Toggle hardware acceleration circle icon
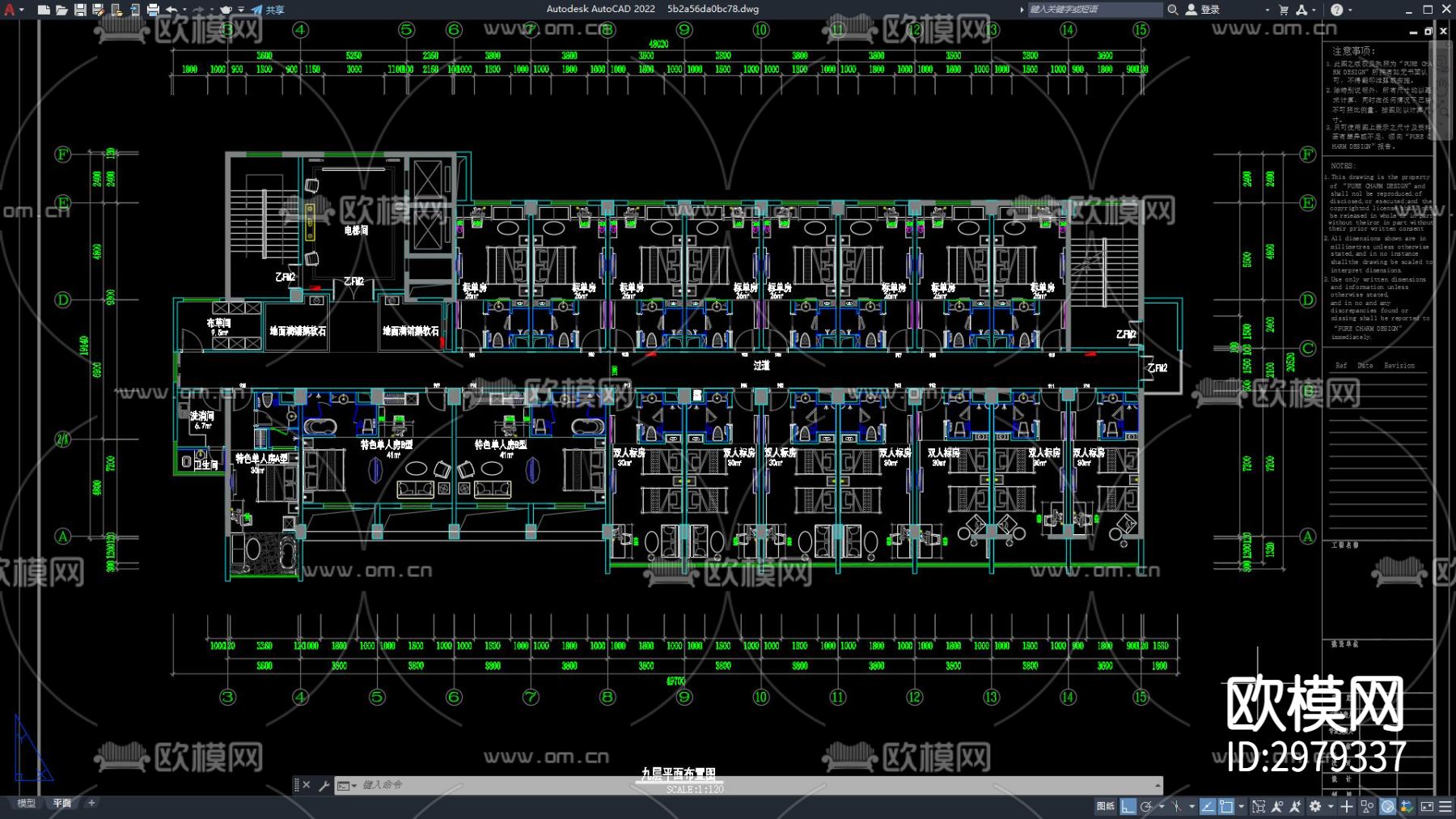1456x819 pixels. 1387,806
